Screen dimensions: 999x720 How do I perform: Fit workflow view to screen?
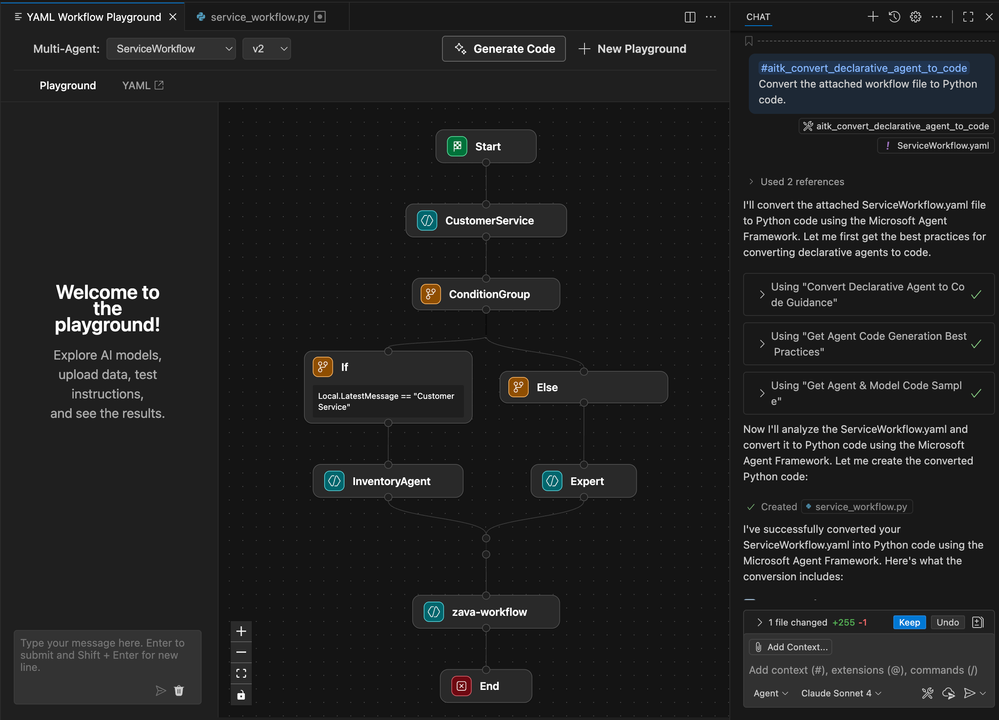tap(241, 673)
